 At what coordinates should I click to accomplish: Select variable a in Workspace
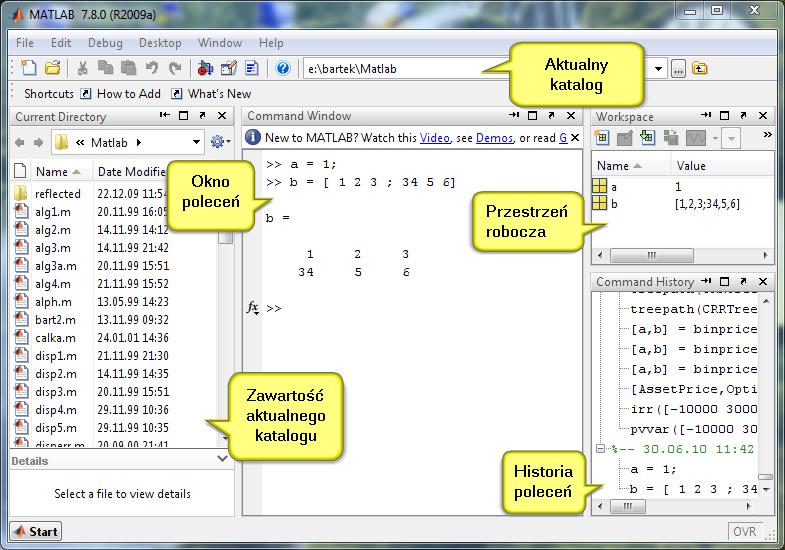[x=614, y=187]
